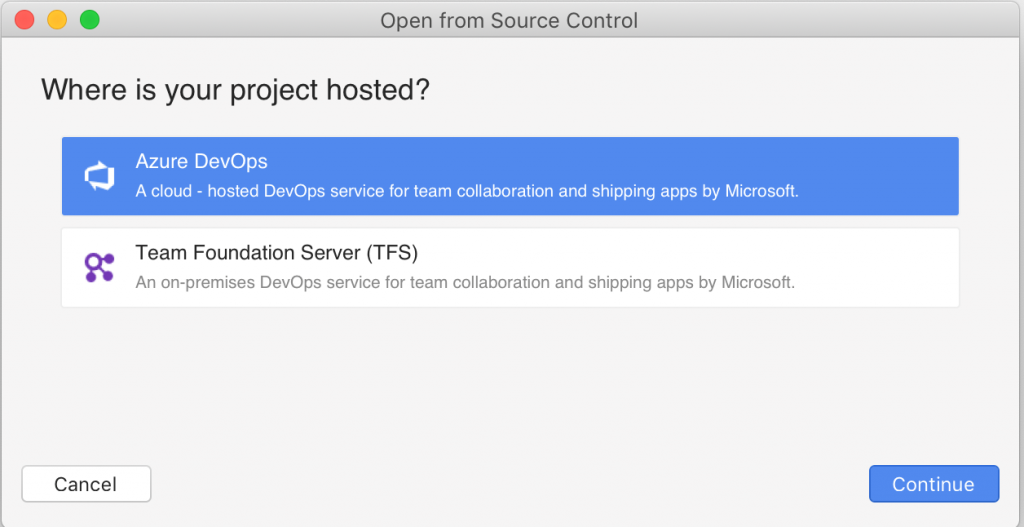Viewport: 1024px width, 527px height.
Task: Click the word Microsoft in the TFS description
Action: pos(757,283)
